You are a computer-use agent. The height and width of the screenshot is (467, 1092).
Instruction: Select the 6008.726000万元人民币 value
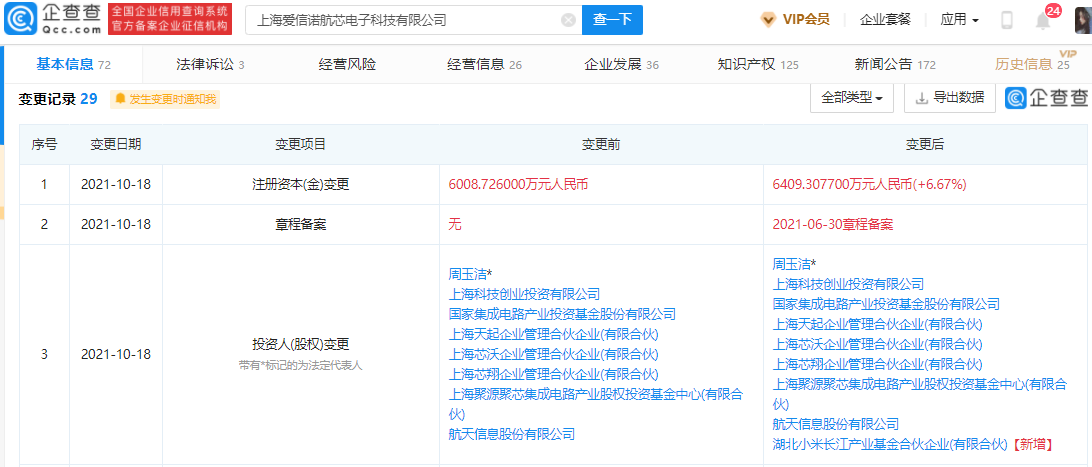click(519, 184)
